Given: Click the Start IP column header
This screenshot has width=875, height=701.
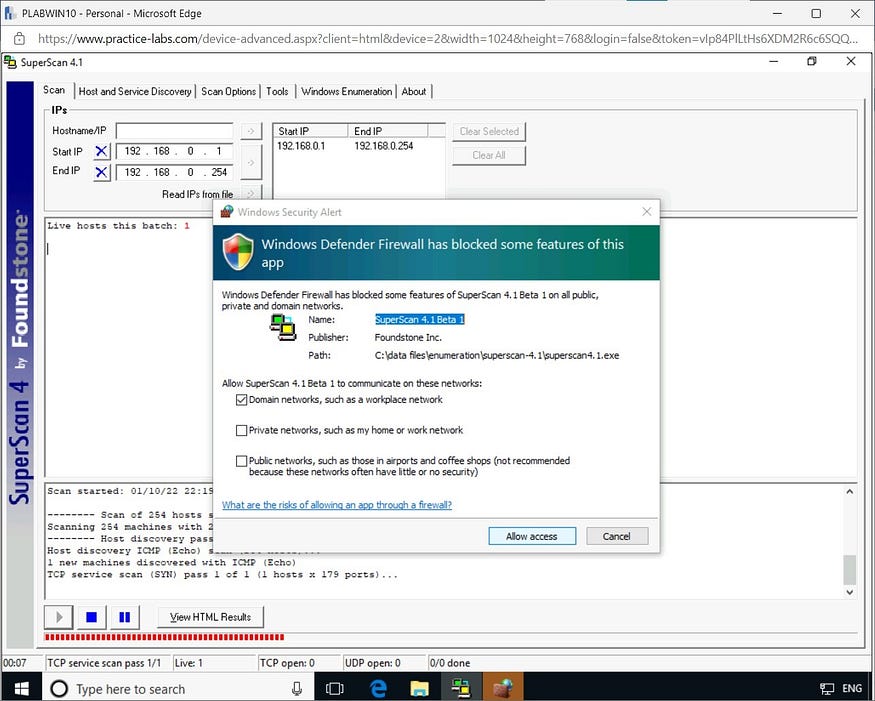Looking at the screenshot, I should click(x=310, y=131).
